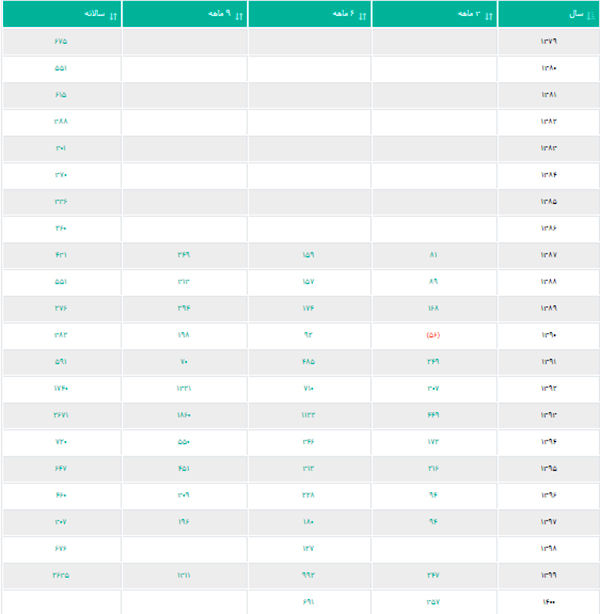
Task: Select year cell ۱۳۹۶
Action: 549,495
